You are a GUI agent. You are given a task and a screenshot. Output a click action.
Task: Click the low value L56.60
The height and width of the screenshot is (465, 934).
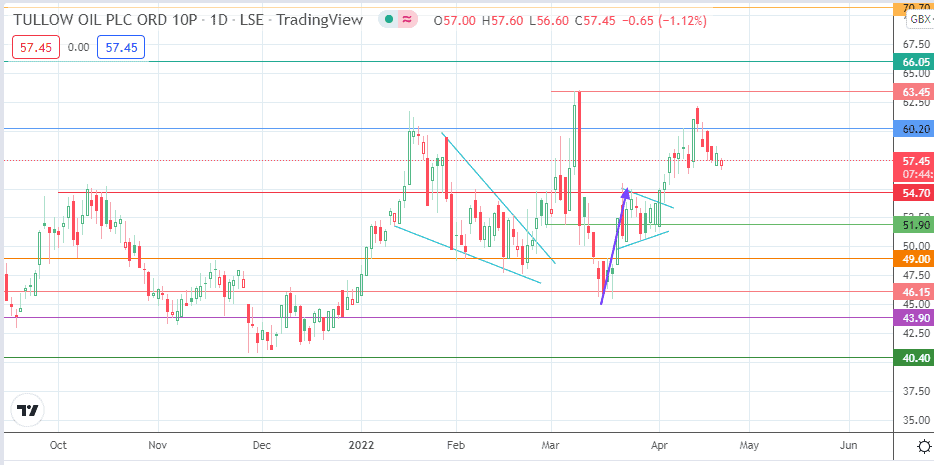(551, 21)
